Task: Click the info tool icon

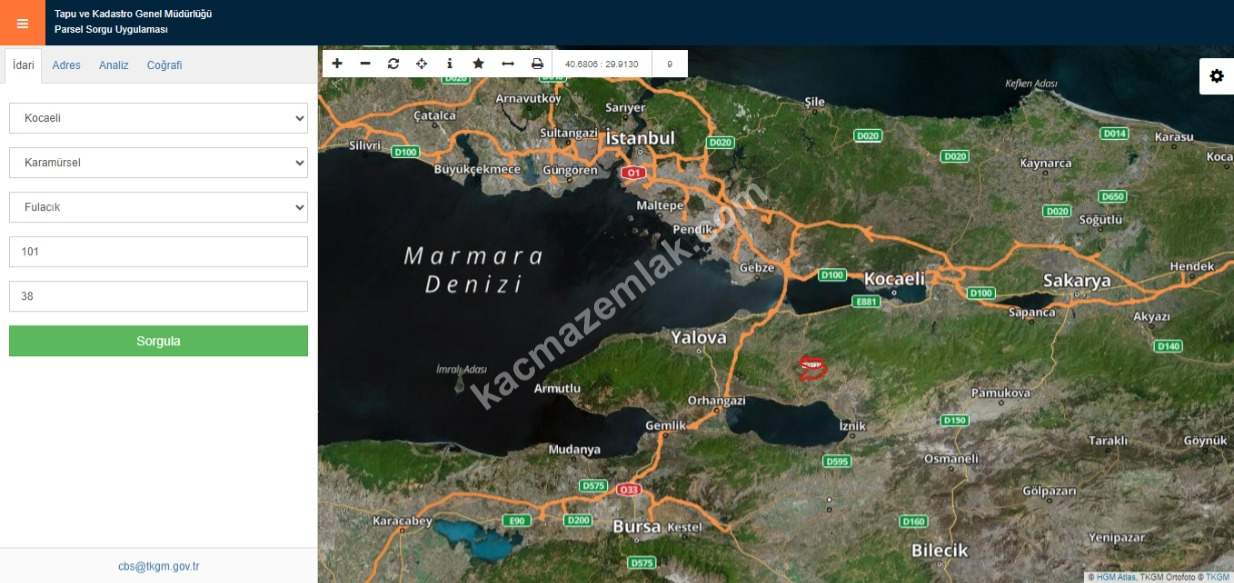Action: (450, 64)
